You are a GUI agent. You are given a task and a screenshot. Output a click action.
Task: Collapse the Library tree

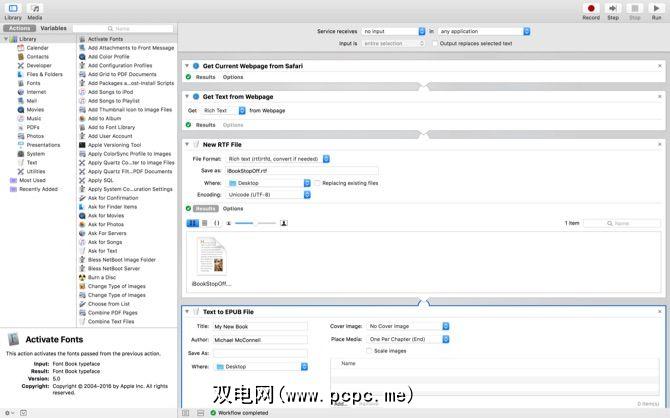click(6, 39)
